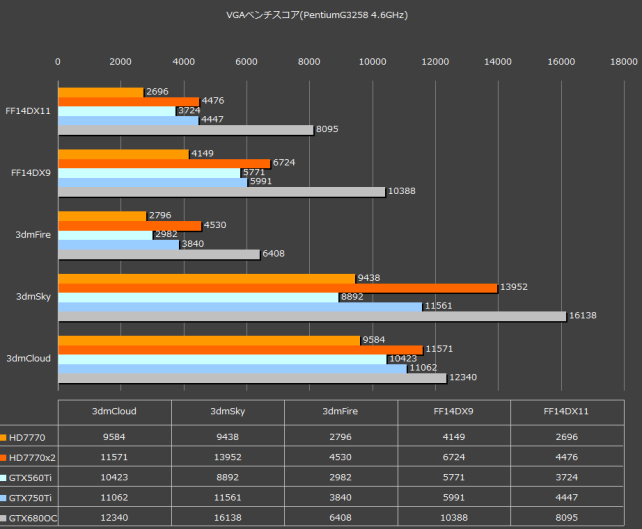Click the 11062 data label on chart
Viewport: 642px width, 529px height.
[x=423, y=368]
